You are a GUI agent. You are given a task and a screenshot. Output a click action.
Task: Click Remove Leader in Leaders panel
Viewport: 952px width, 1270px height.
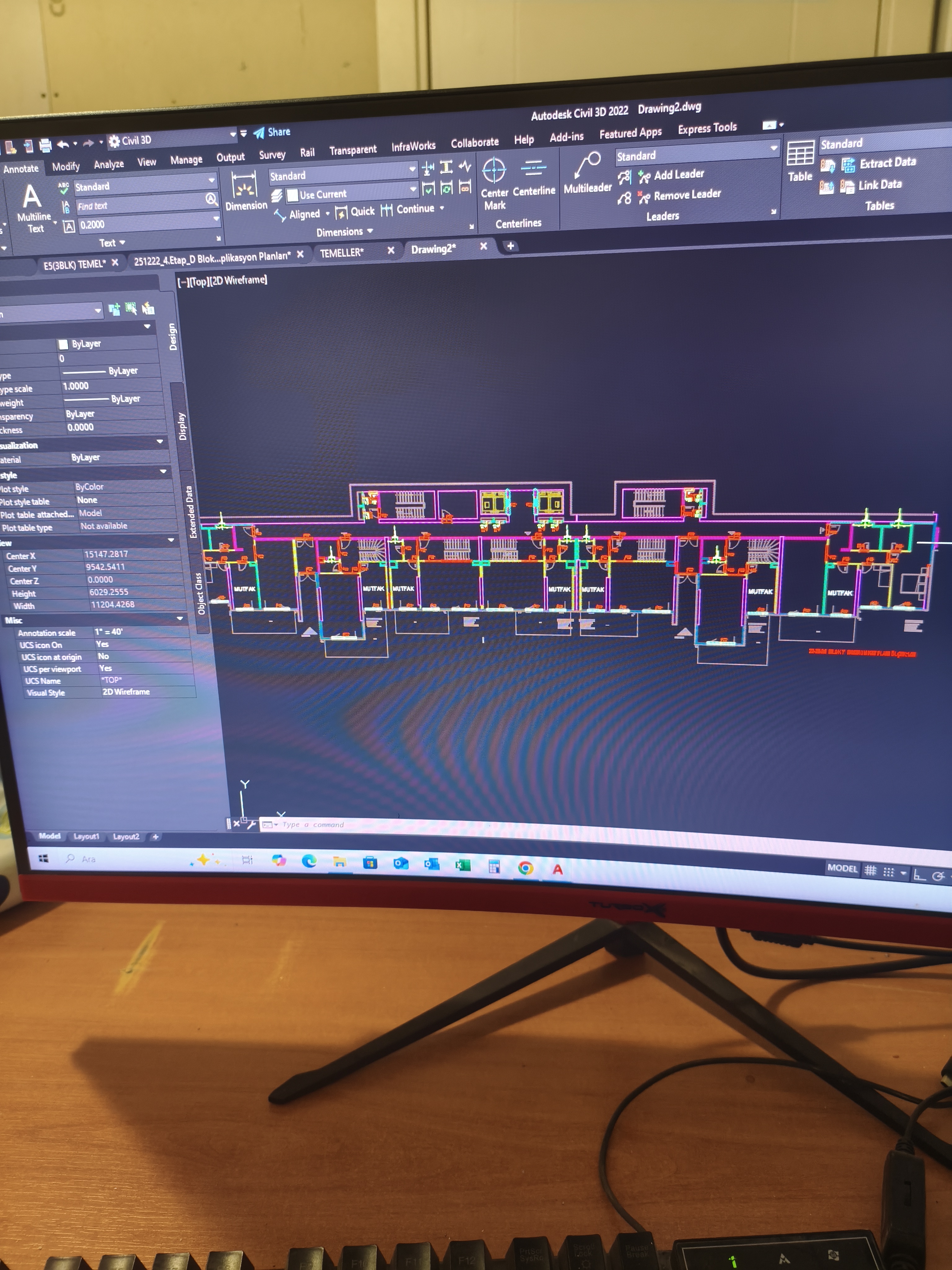(679, 196)
